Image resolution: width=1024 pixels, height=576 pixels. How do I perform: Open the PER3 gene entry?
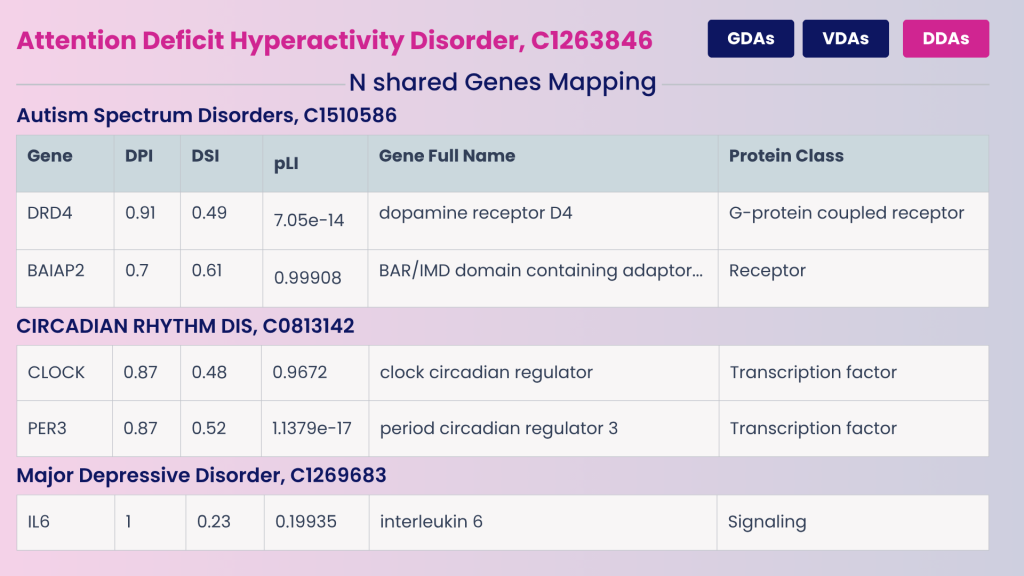(x=46, y=428)
